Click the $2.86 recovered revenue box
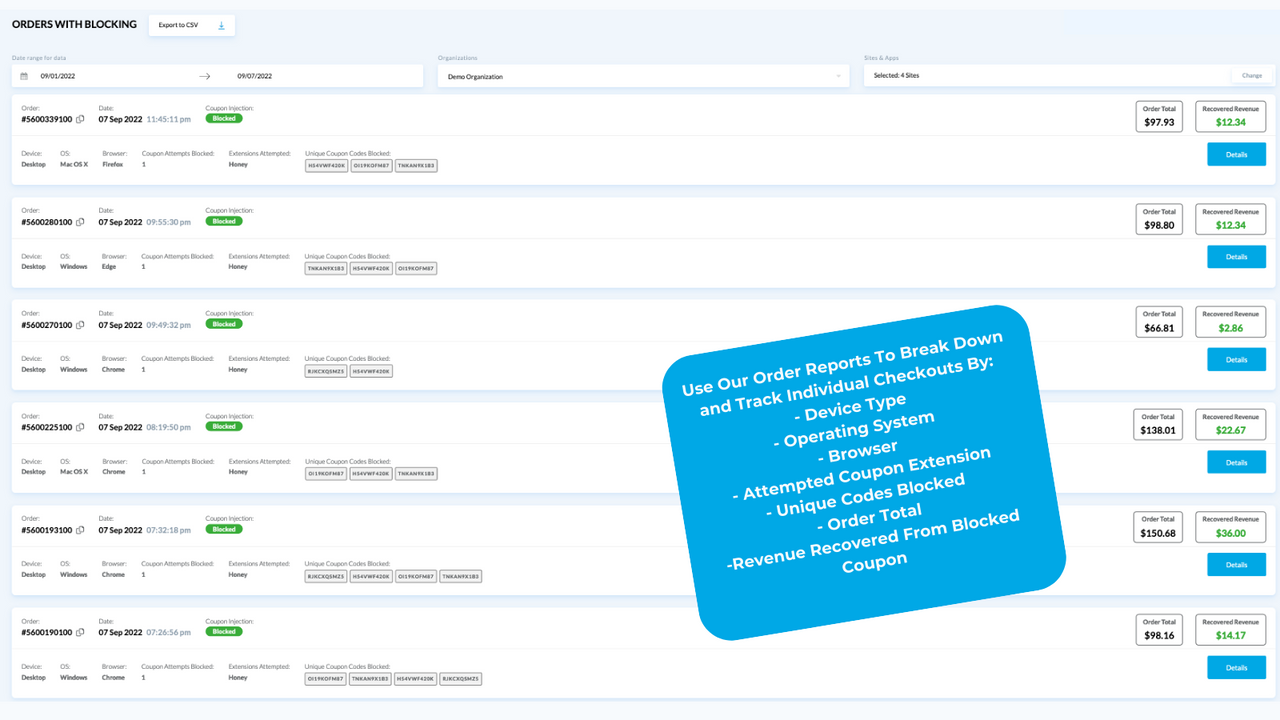The image size is (1280, 720). pyautogui.click(x=1231, y=322)
